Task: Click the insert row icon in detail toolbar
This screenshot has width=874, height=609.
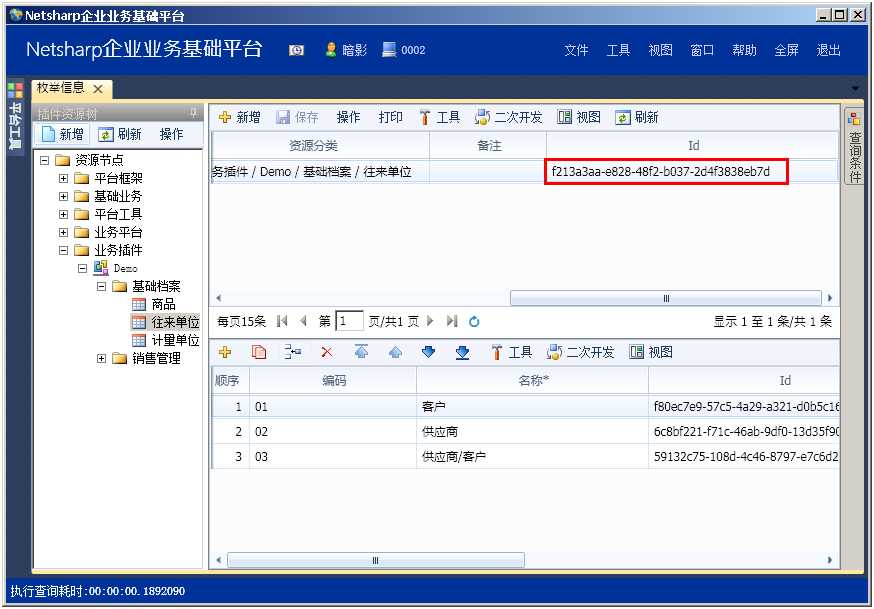Action: [x=293, y=352]
